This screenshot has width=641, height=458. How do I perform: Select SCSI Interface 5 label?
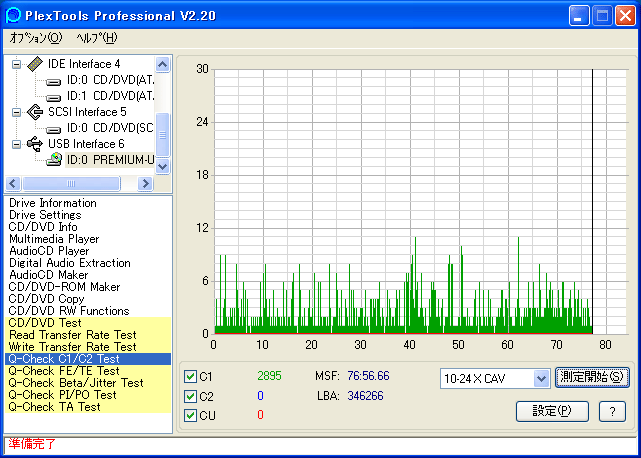(x=87, y=112)
